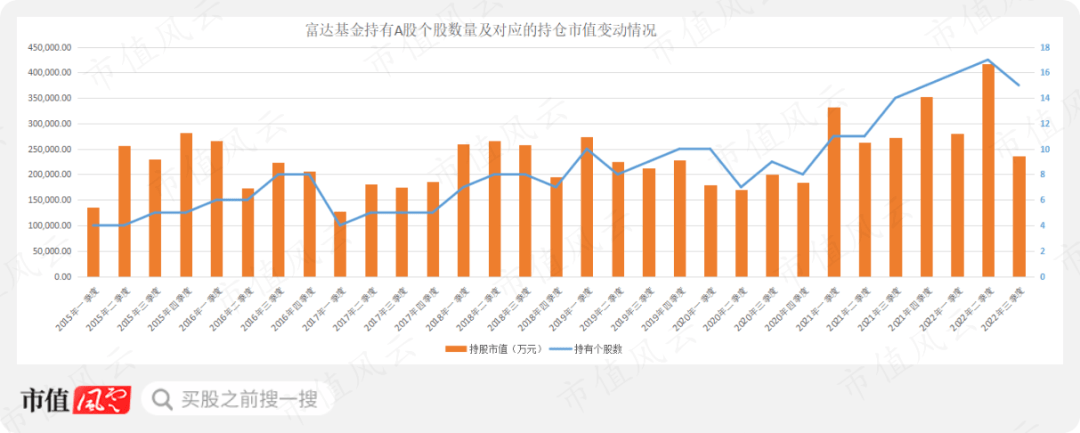Click the right axis value 6
The height and width of the screenshot is (433, 1080).
point(1043,200)
